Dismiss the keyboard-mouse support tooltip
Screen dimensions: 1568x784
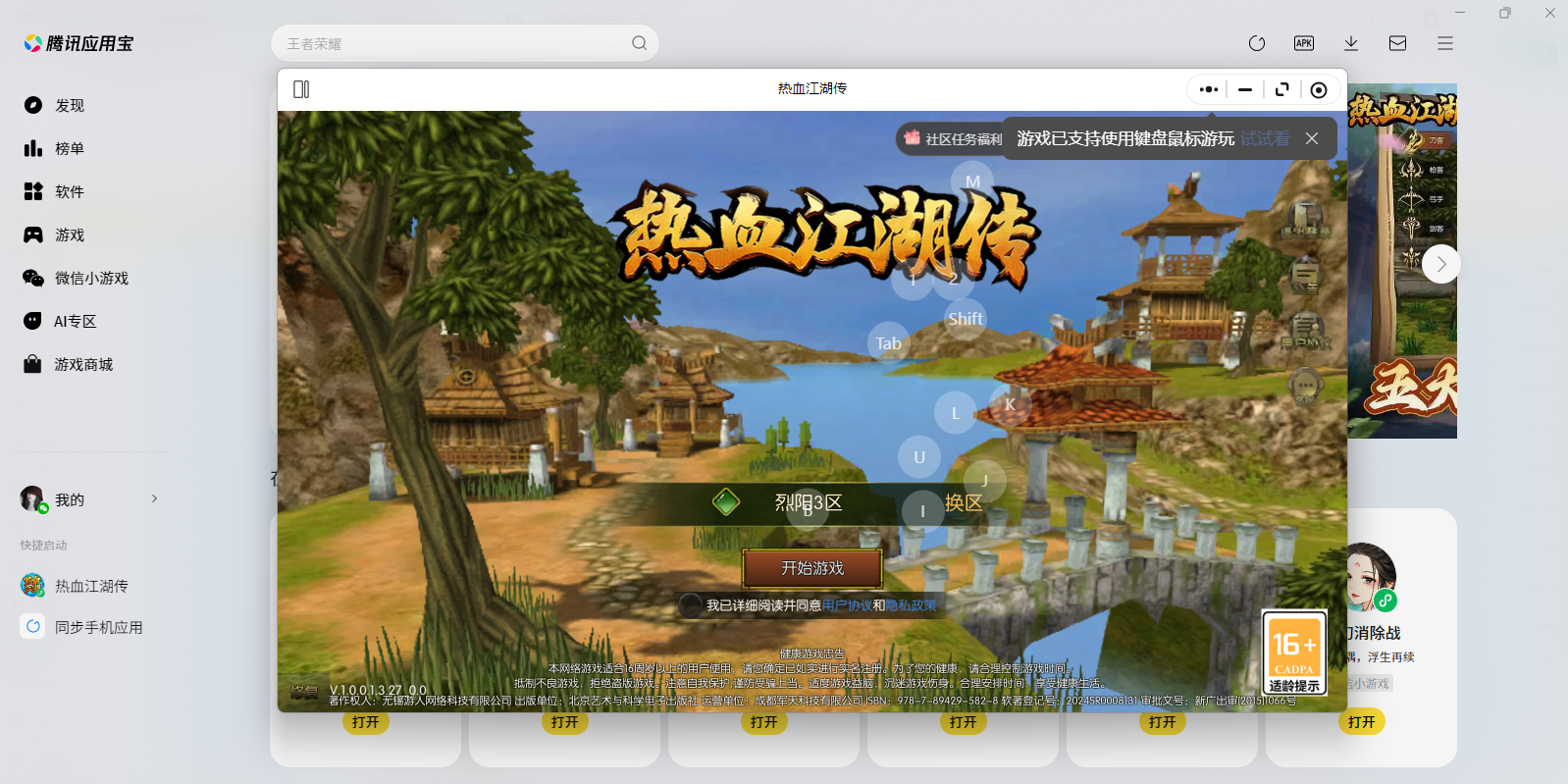tap(1312, 138)
